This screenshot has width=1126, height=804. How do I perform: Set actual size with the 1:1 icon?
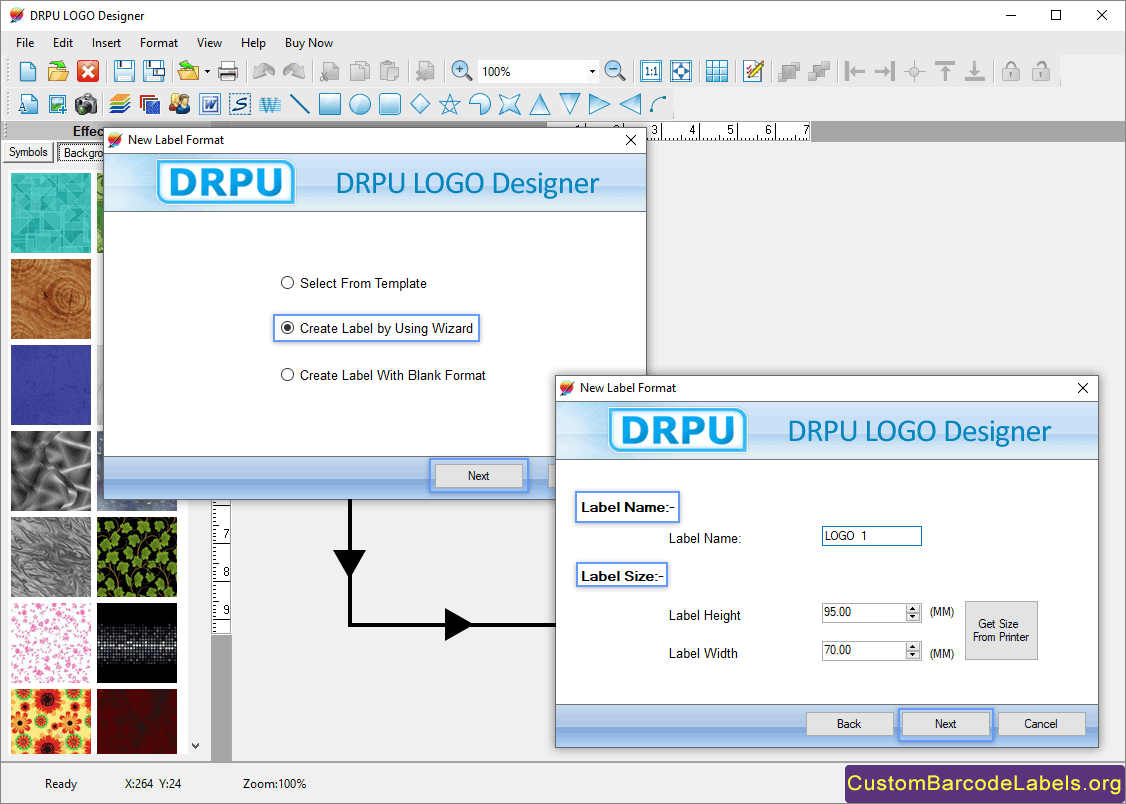point(651,71)
